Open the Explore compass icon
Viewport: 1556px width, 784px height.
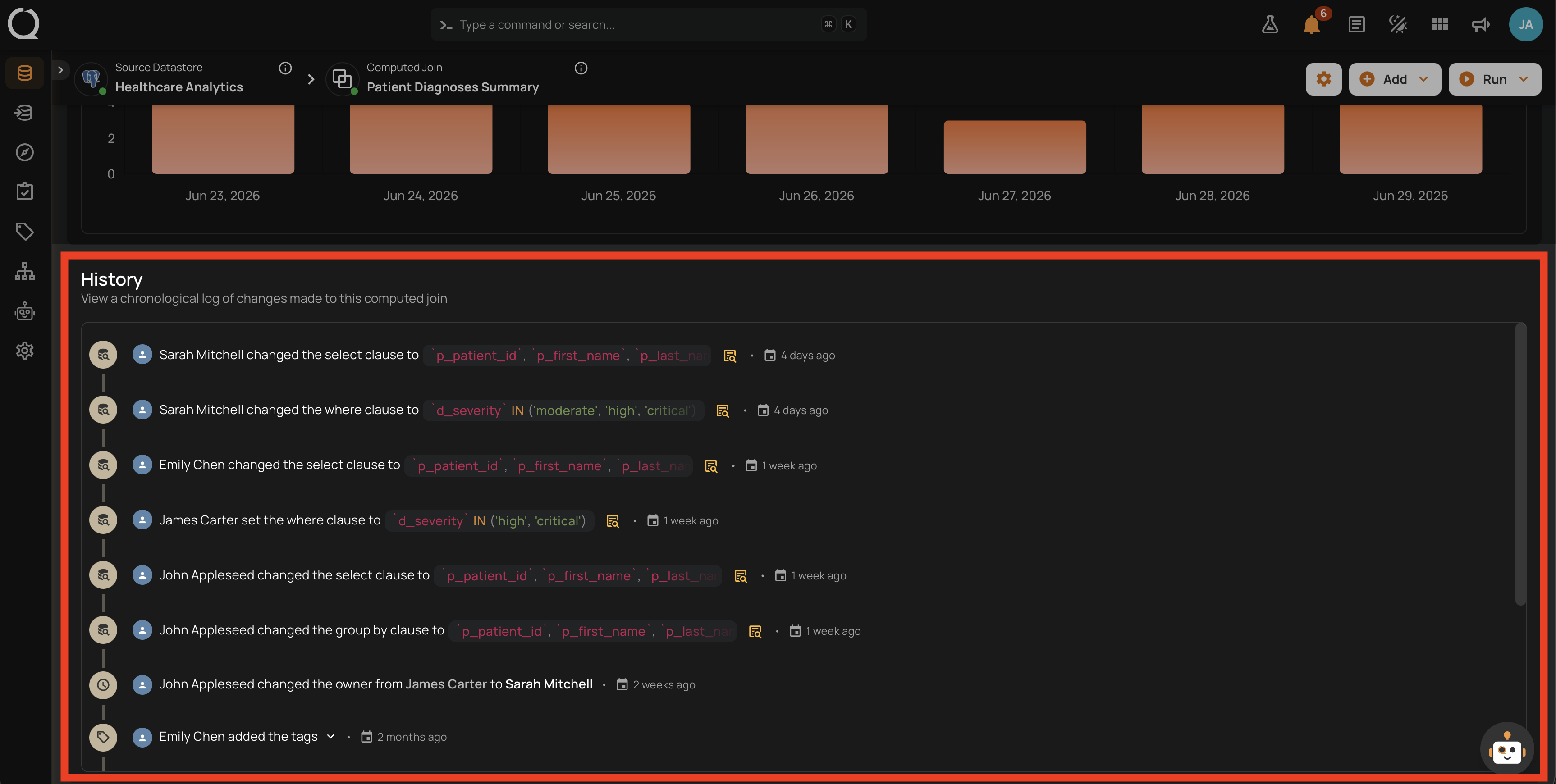point(25,152)
